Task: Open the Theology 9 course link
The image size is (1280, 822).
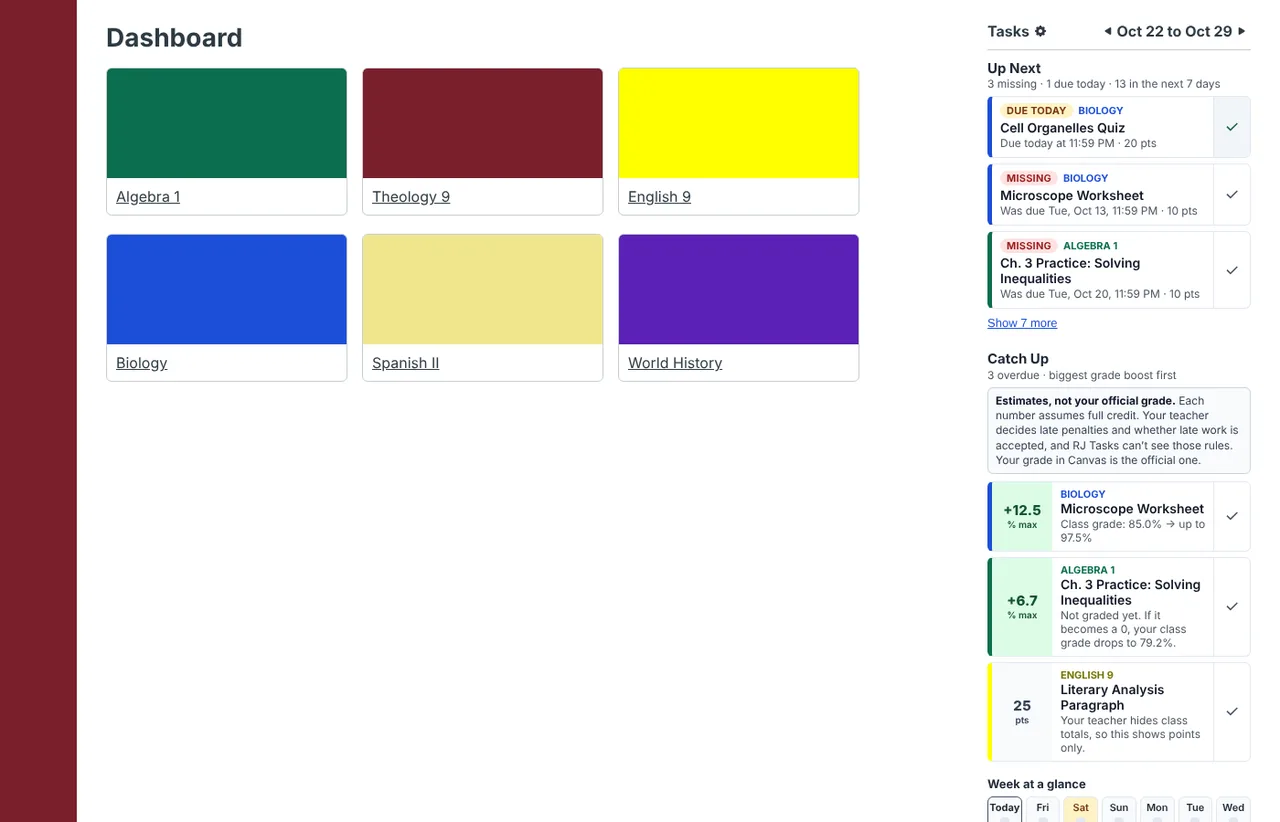Action: 411,197
